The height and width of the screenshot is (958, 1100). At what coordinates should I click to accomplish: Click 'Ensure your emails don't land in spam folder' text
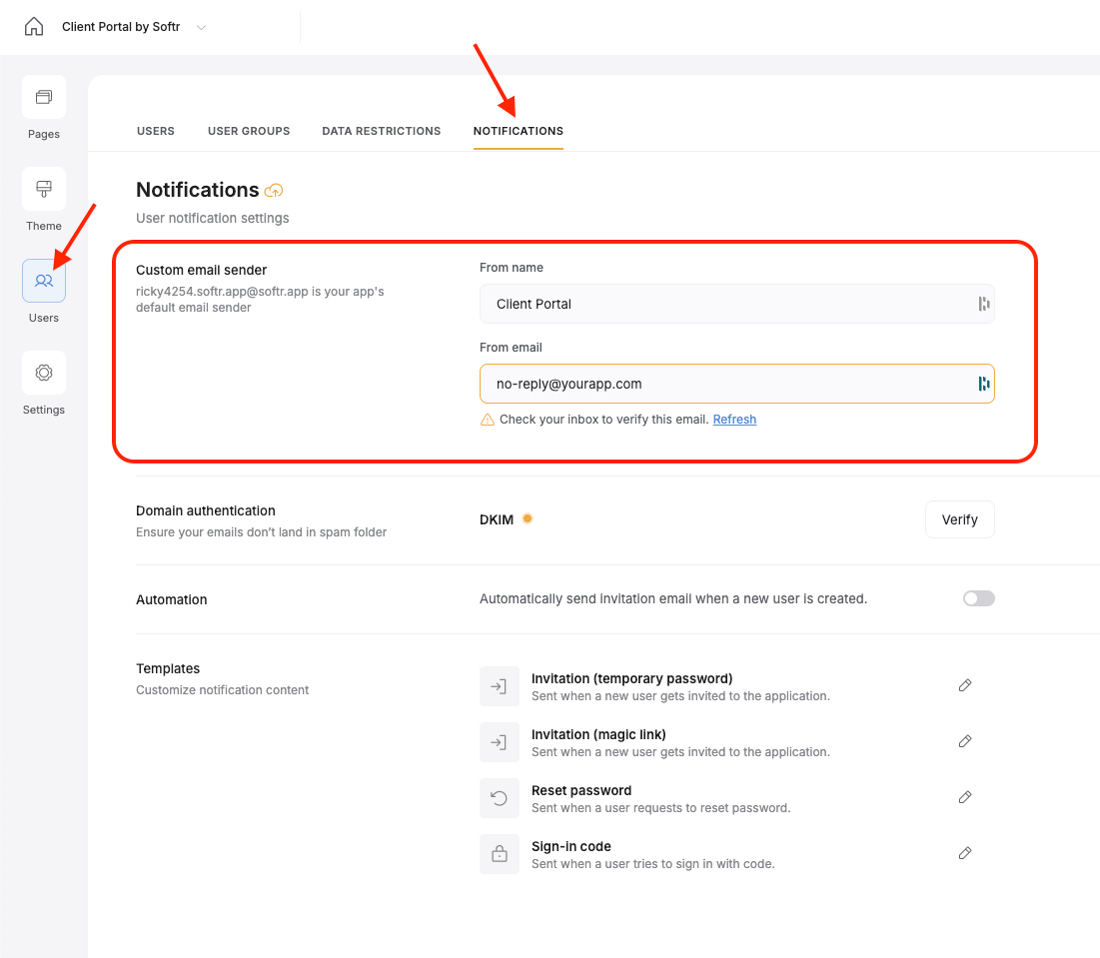(261, 532)
